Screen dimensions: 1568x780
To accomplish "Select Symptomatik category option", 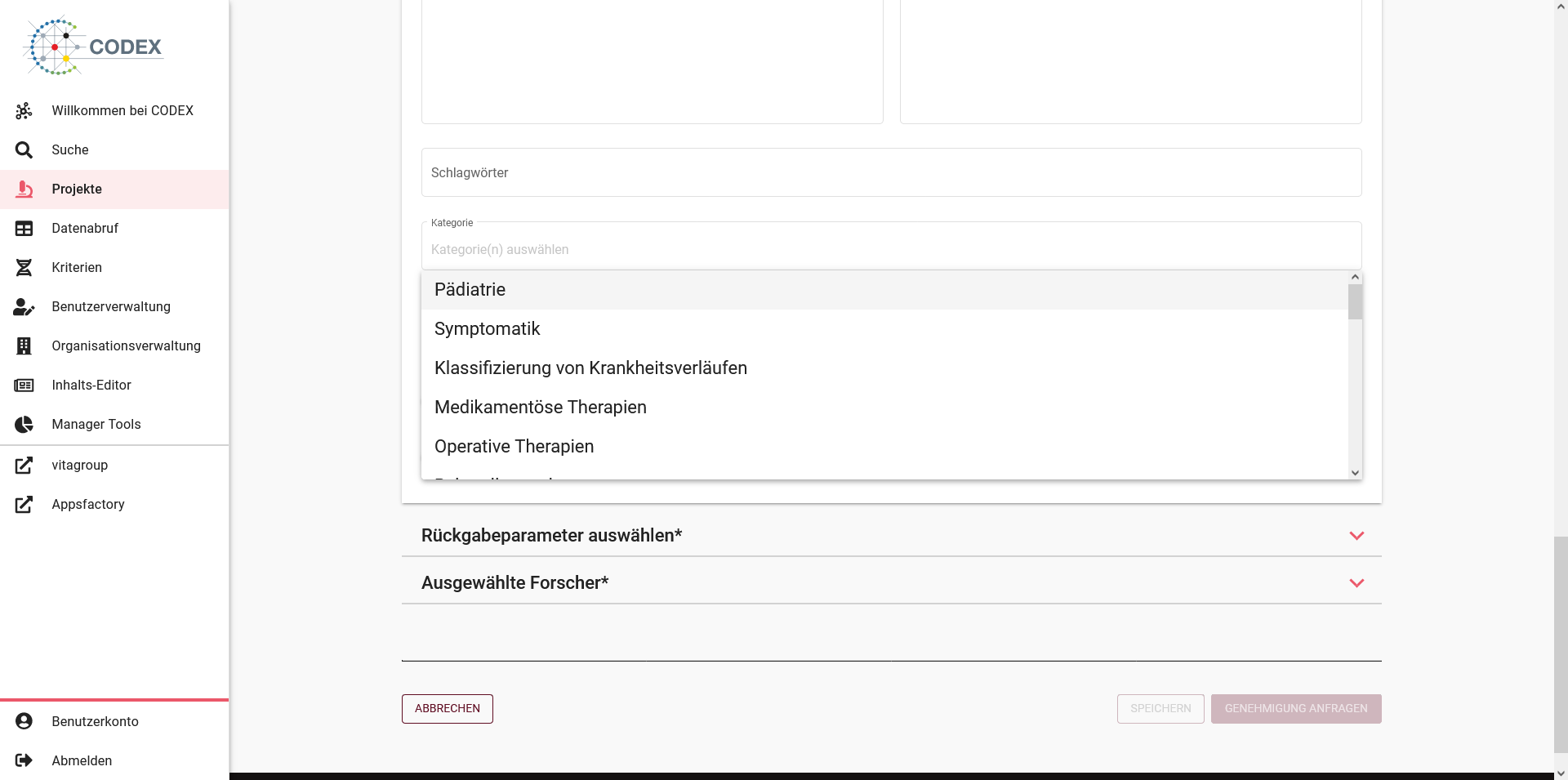I will pyautogui.click(x=884, y=329).
